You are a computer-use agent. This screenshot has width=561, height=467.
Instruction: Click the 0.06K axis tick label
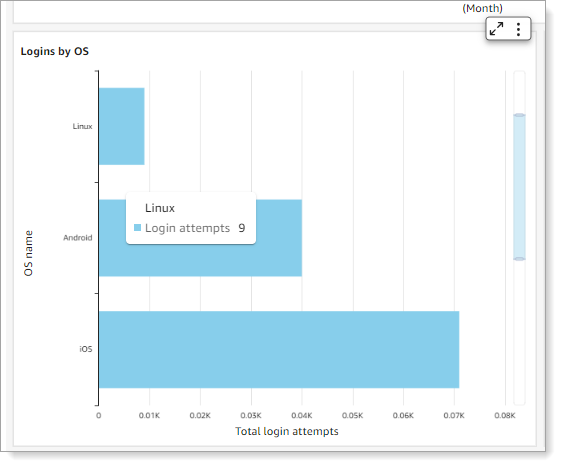click(x=403, y=415)
